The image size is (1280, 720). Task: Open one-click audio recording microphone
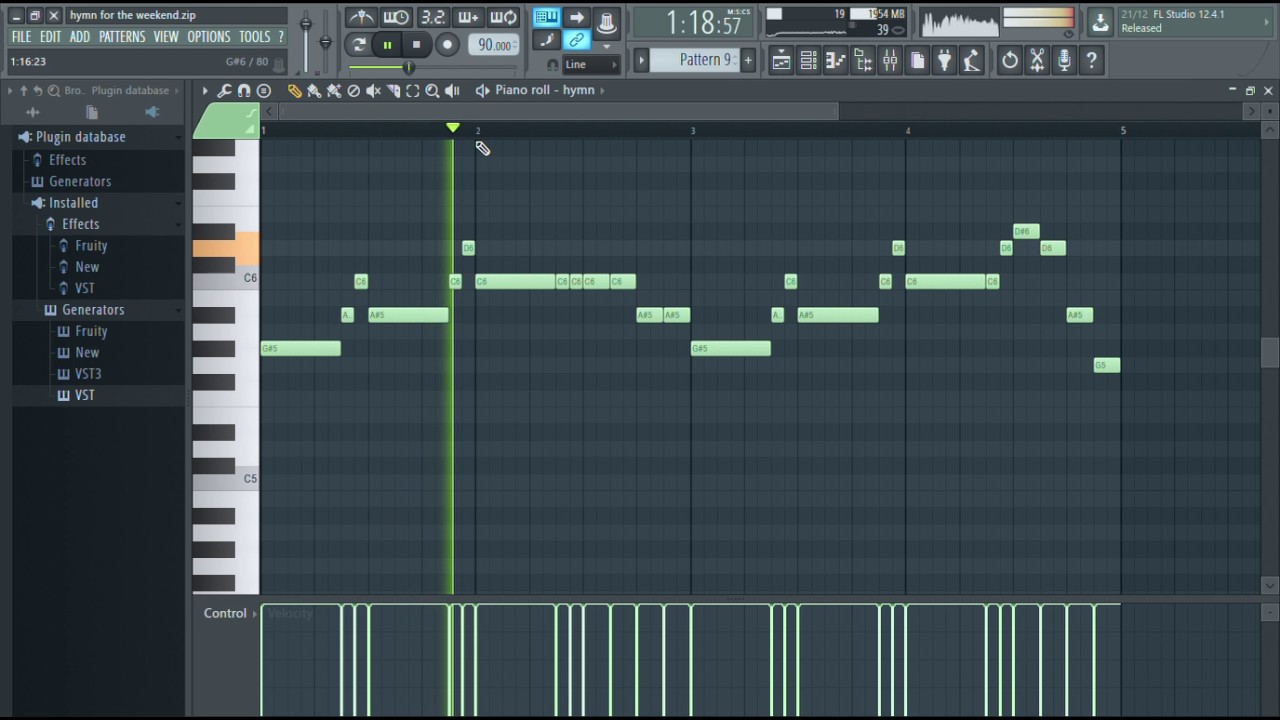(1064, 61)
